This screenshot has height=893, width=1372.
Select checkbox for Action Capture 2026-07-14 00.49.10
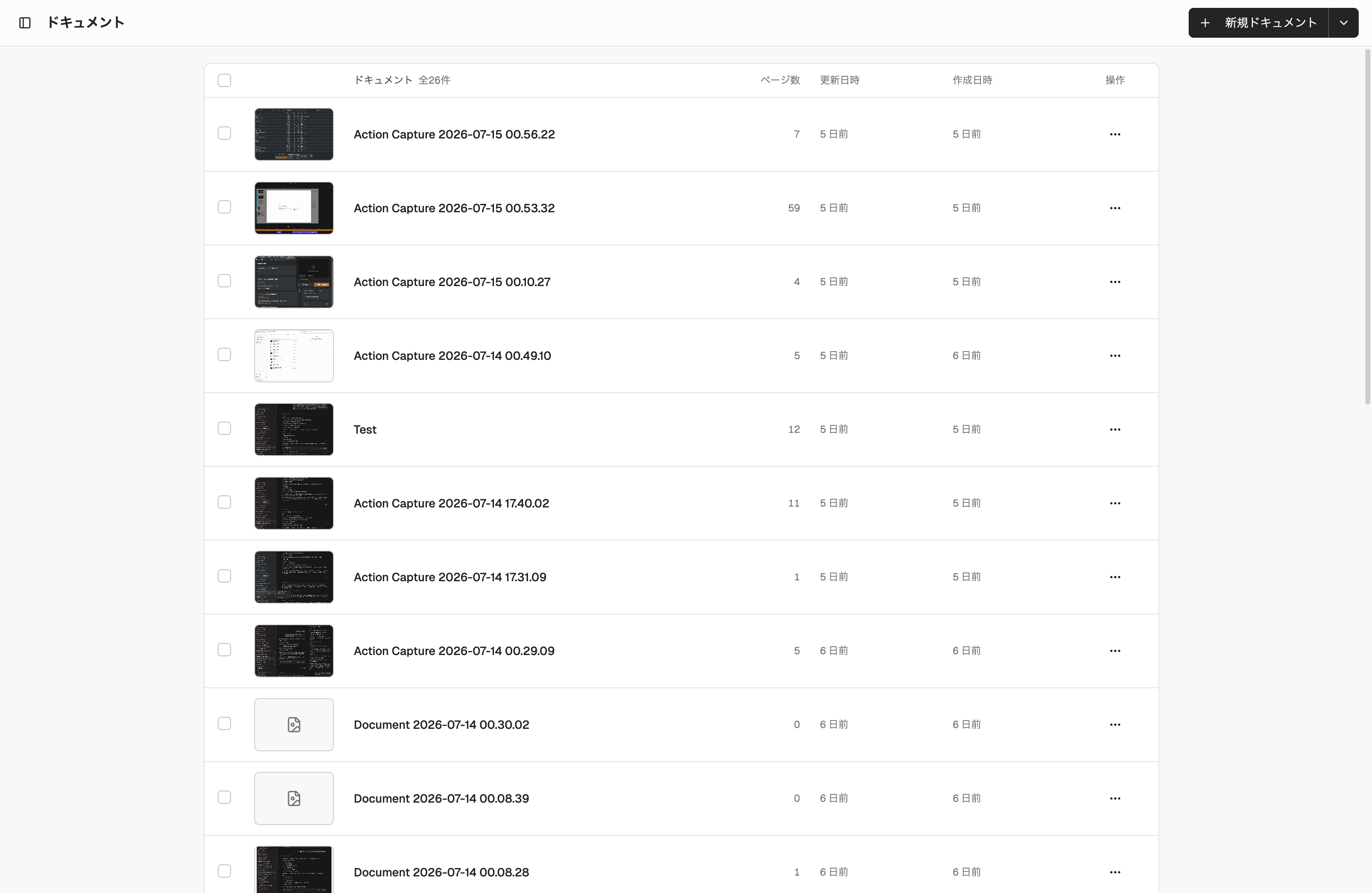[224, 355]
